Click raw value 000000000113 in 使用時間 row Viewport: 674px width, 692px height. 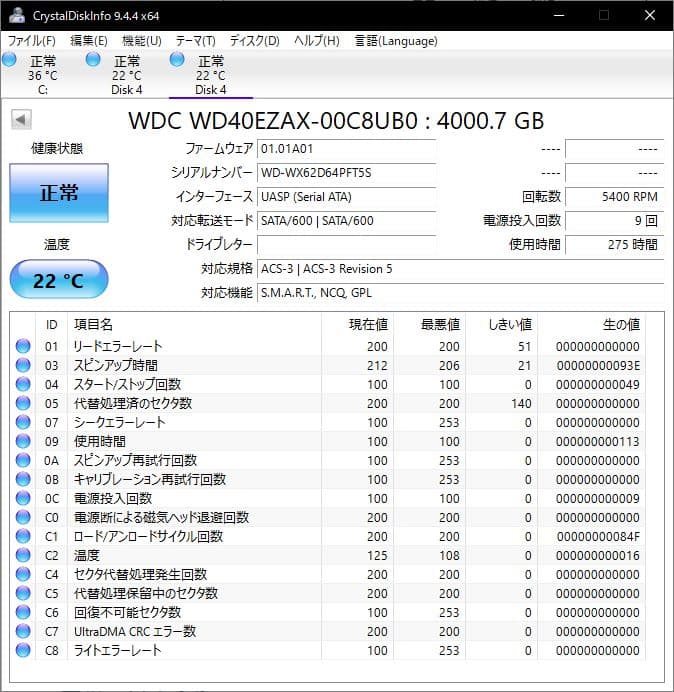pos(598,441)
